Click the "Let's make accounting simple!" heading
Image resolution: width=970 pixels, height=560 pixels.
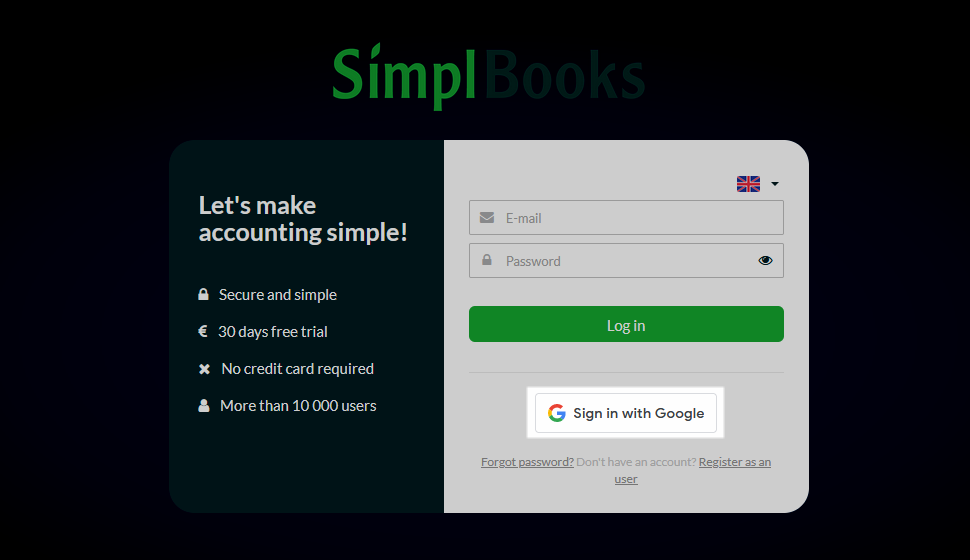pyautogui.click(x=303, y=219)
